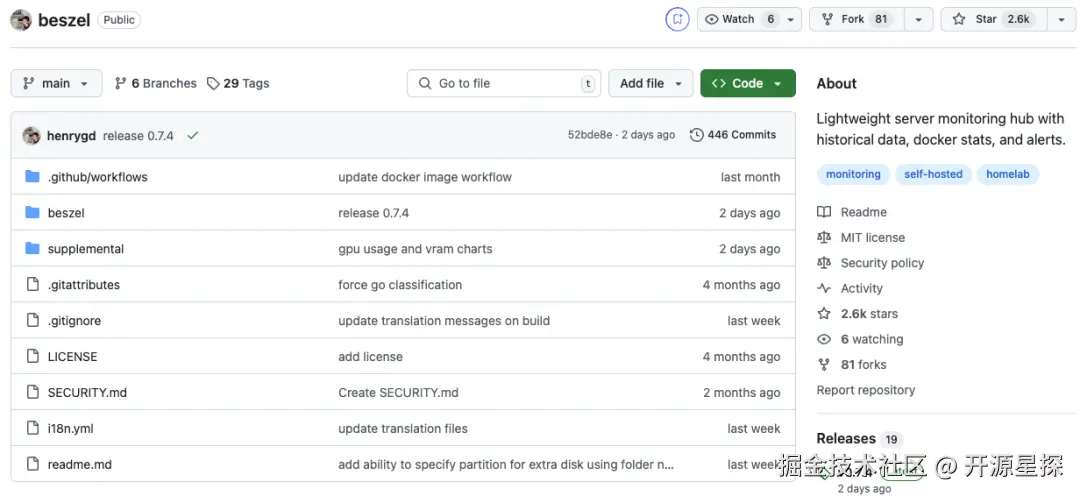View the 446 Commits history
This screenshot has height=496, width=1080.
click(734, 135)
